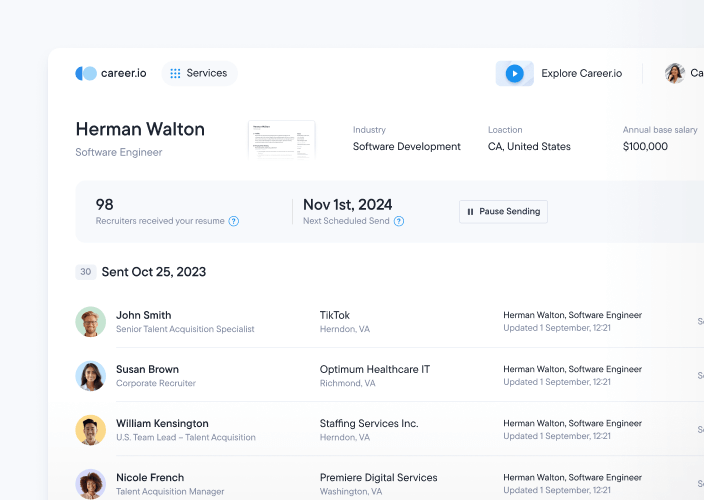Click John Smith's avatar
Screen dimensions: 704x500
point(91,322)
